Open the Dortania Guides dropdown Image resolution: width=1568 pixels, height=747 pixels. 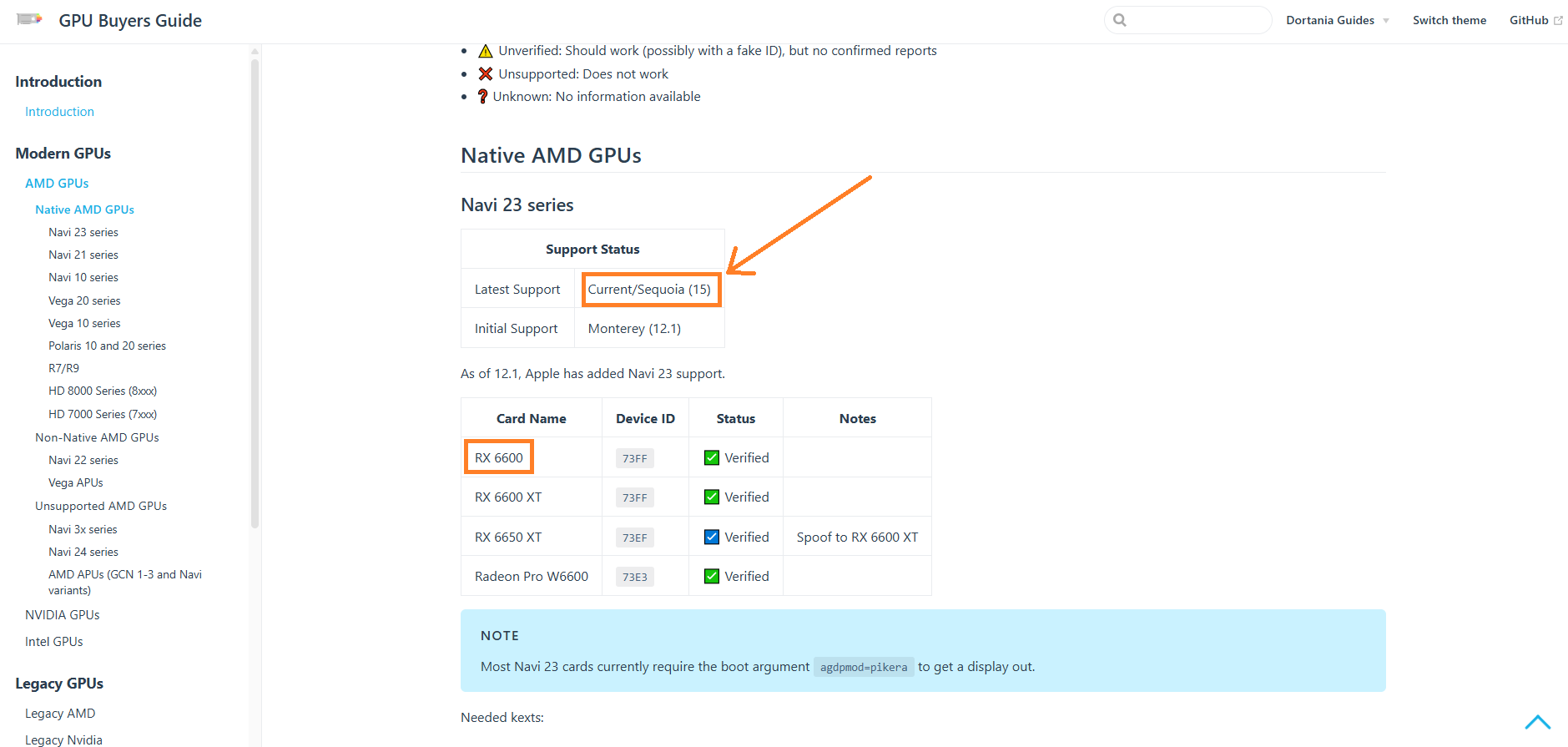(x=1337, y=20)
